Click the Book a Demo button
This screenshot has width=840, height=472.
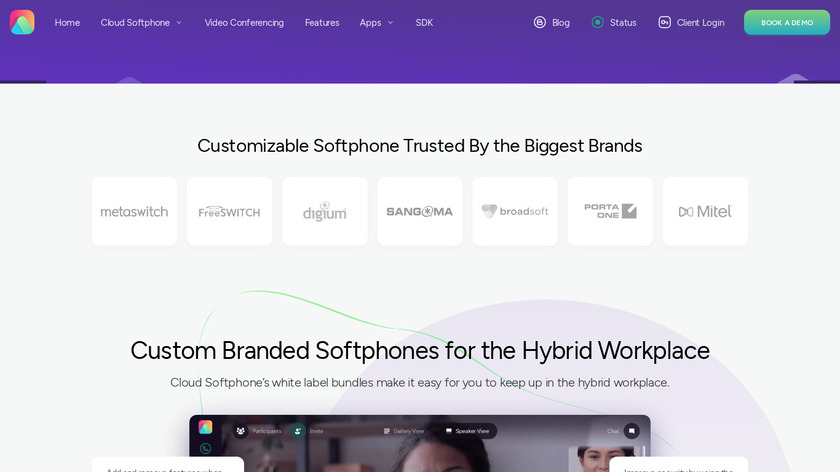(x=787, y=23)
